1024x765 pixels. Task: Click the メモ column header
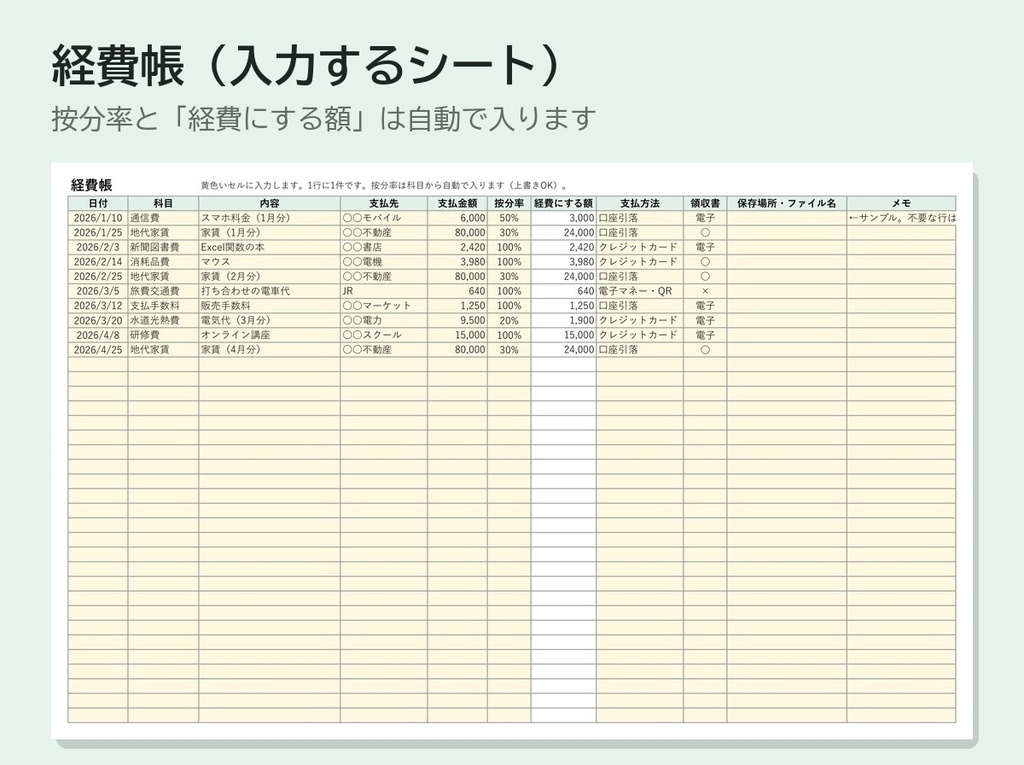tap(901, 203)
